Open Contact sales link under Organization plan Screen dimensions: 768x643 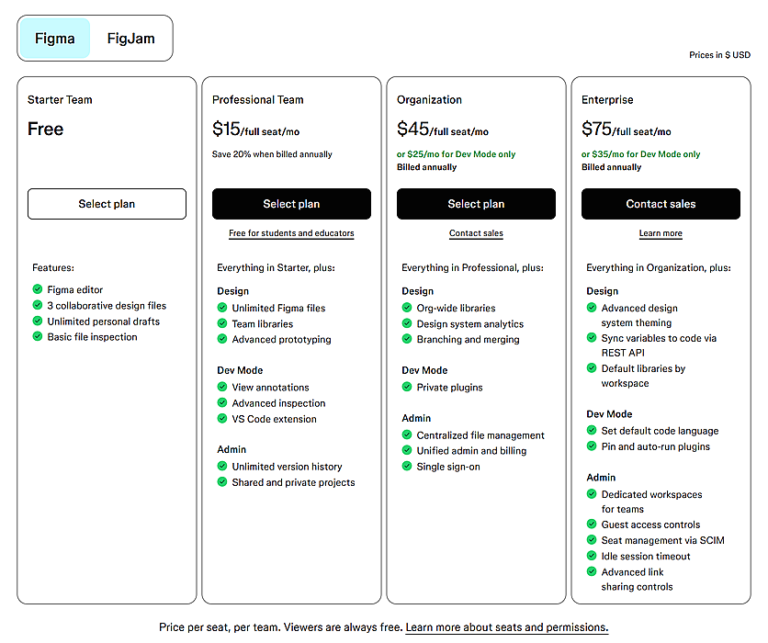476,234
